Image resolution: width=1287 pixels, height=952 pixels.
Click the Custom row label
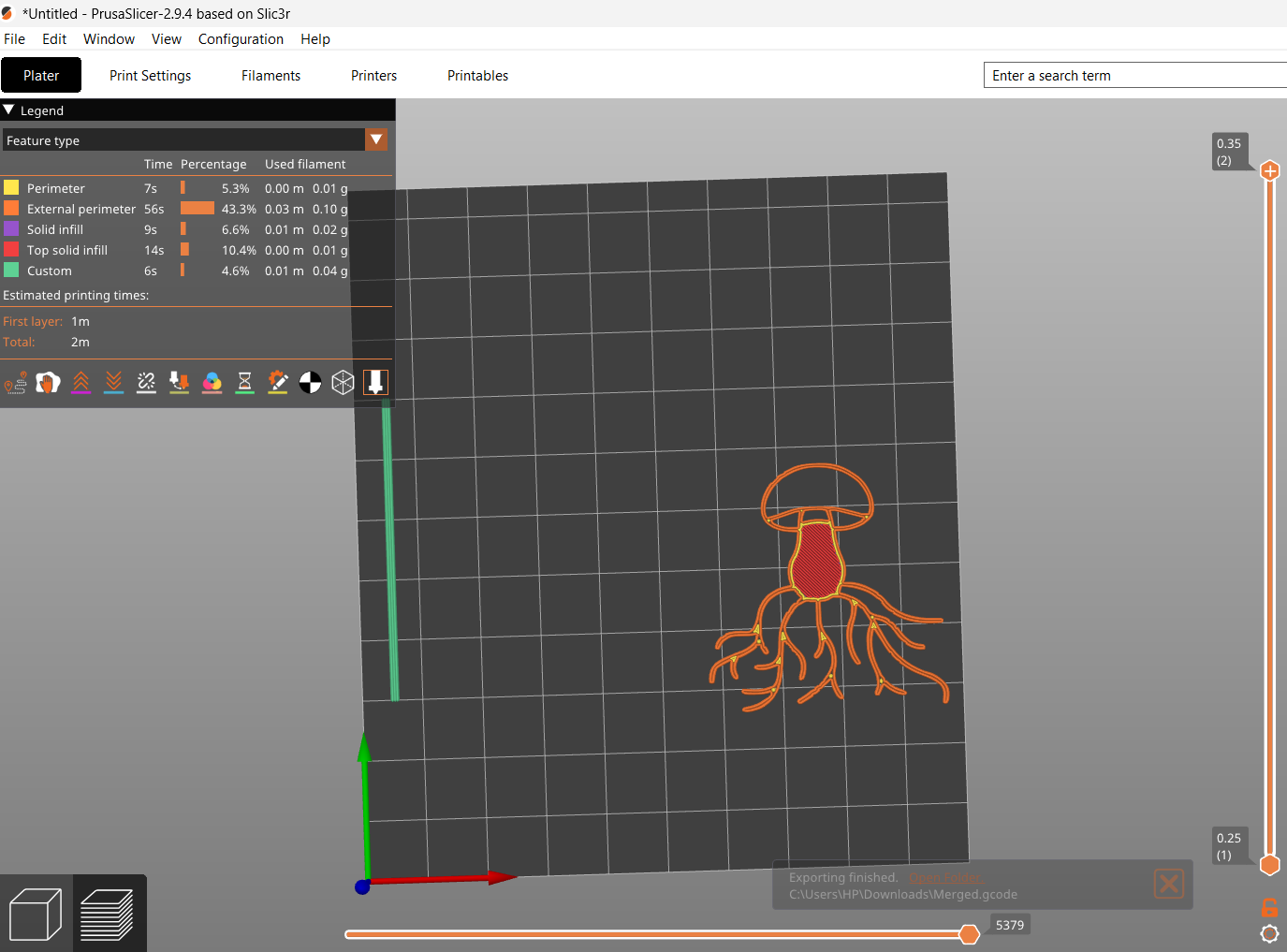tap(49, 271)
